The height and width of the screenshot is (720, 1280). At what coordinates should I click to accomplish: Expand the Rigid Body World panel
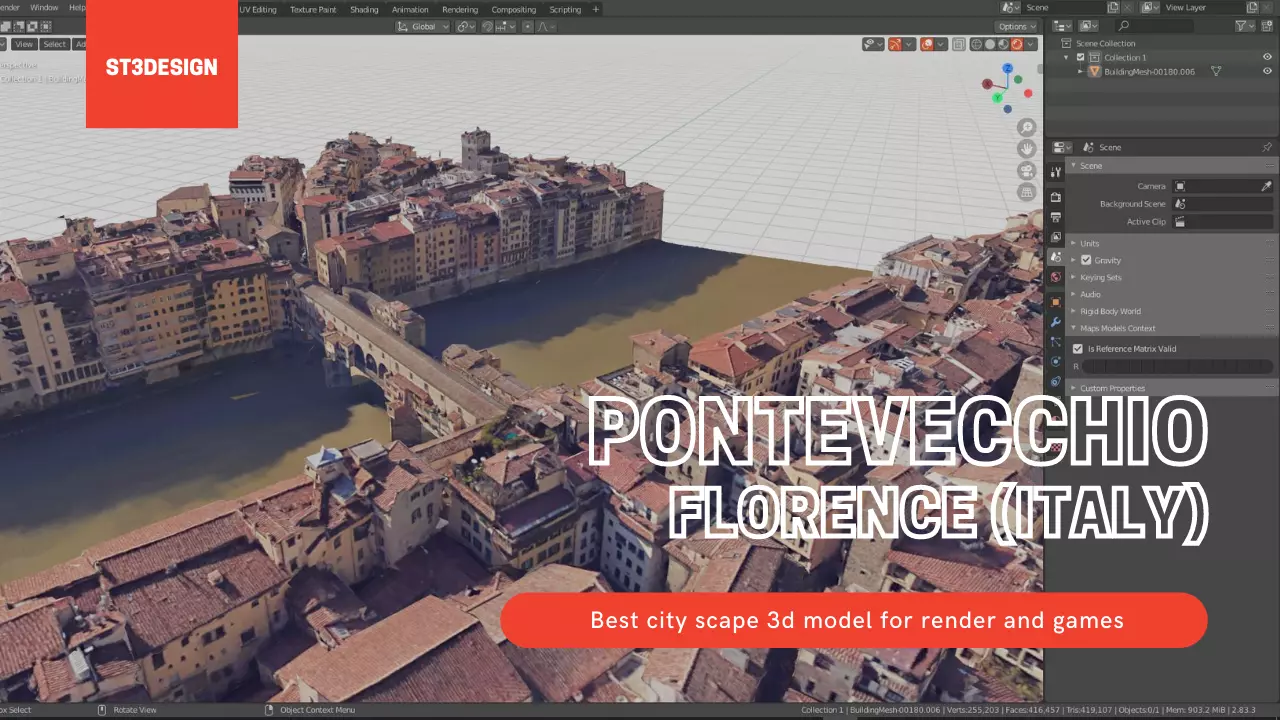[x=1171, y=311]
